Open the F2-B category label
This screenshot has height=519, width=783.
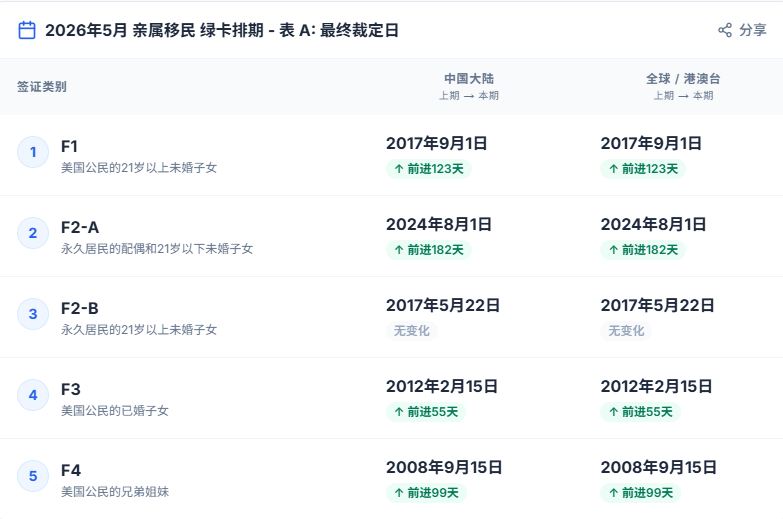click(x=80, y=308)
